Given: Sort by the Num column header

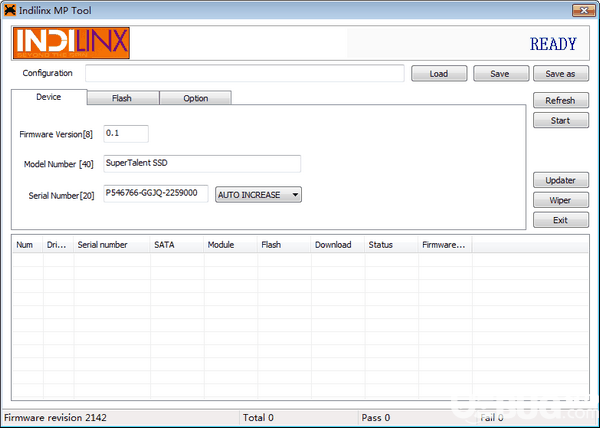Looking at the screenshot, I should coord(28,245).
